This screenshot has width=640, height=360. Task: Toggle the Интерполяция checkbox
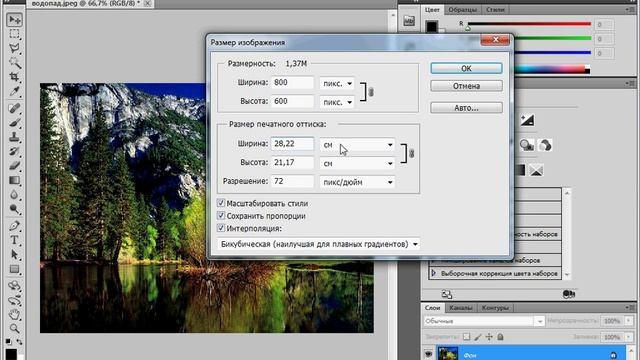click(x=221, y=228)
